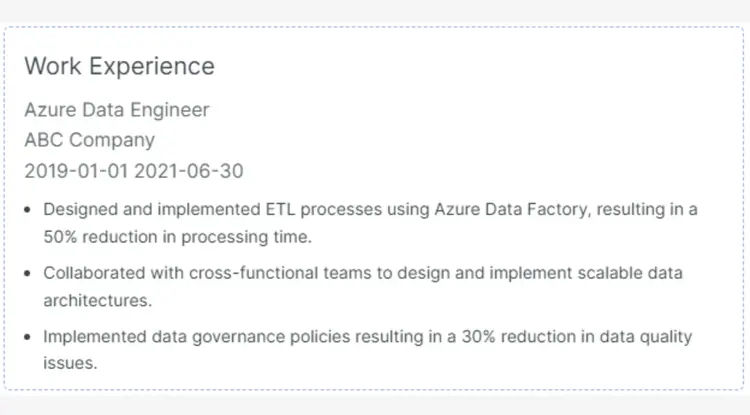
Task: Click bullet dot before "Designed and implemented"
Action: [29, 210]
